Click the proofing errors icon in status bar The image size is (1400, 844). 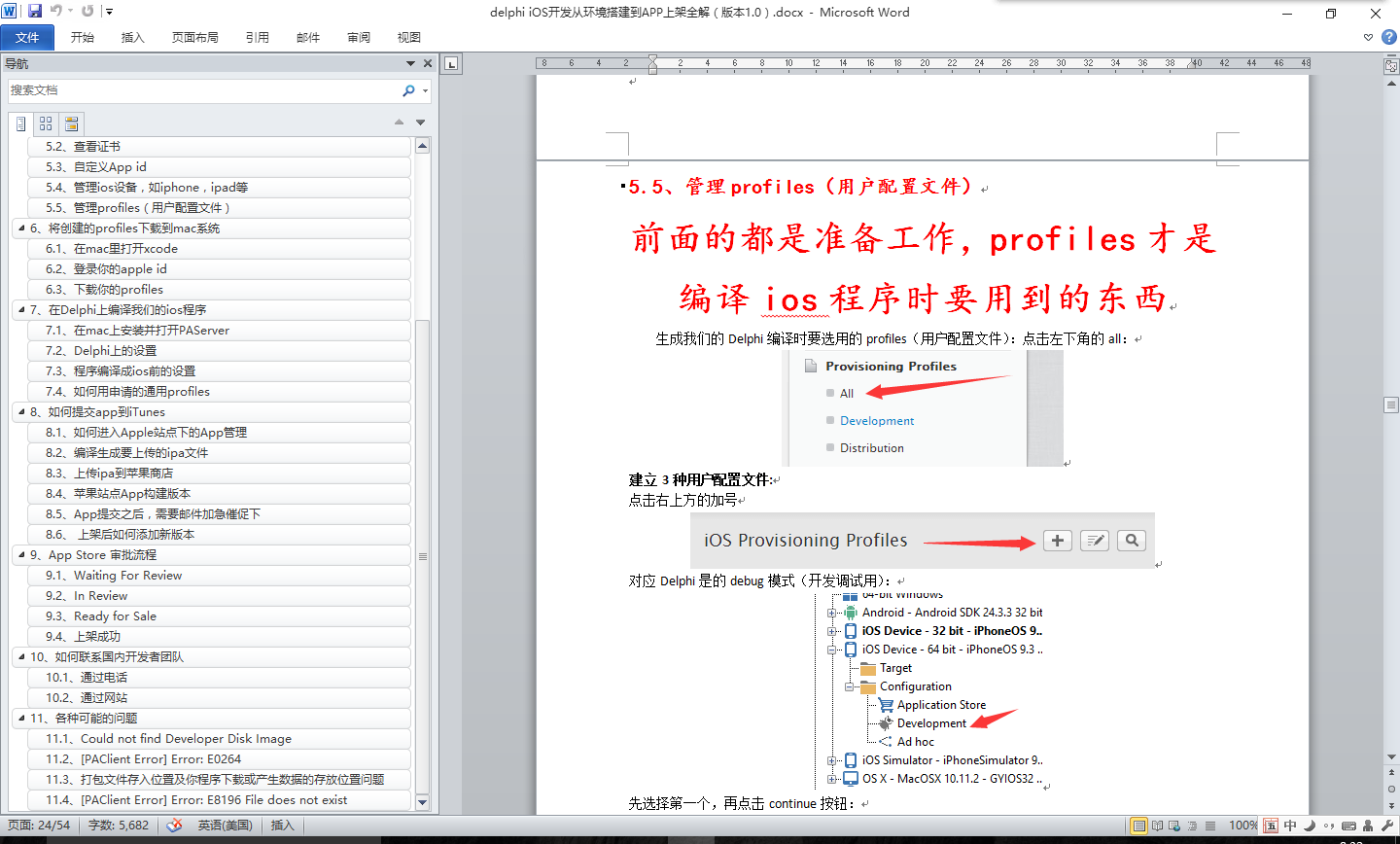click(x=175, y=826)
